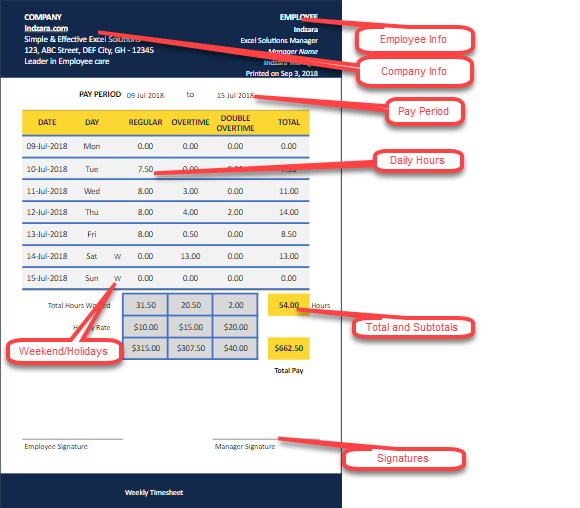
Task: Click the $662.50 total pay cell
Action: tap(289, 348)
